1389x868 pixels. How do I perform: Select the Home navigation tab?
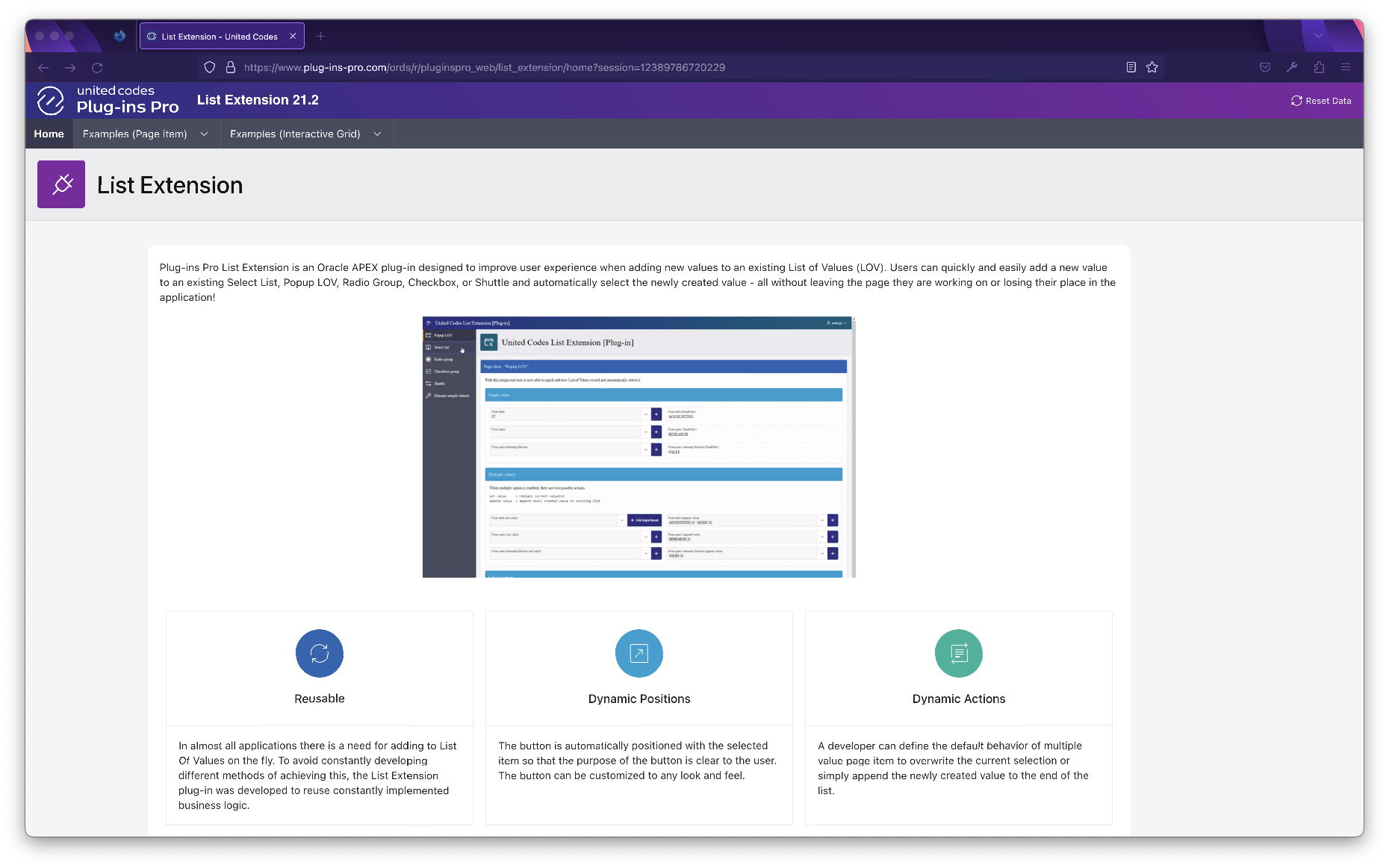point(49,134)
